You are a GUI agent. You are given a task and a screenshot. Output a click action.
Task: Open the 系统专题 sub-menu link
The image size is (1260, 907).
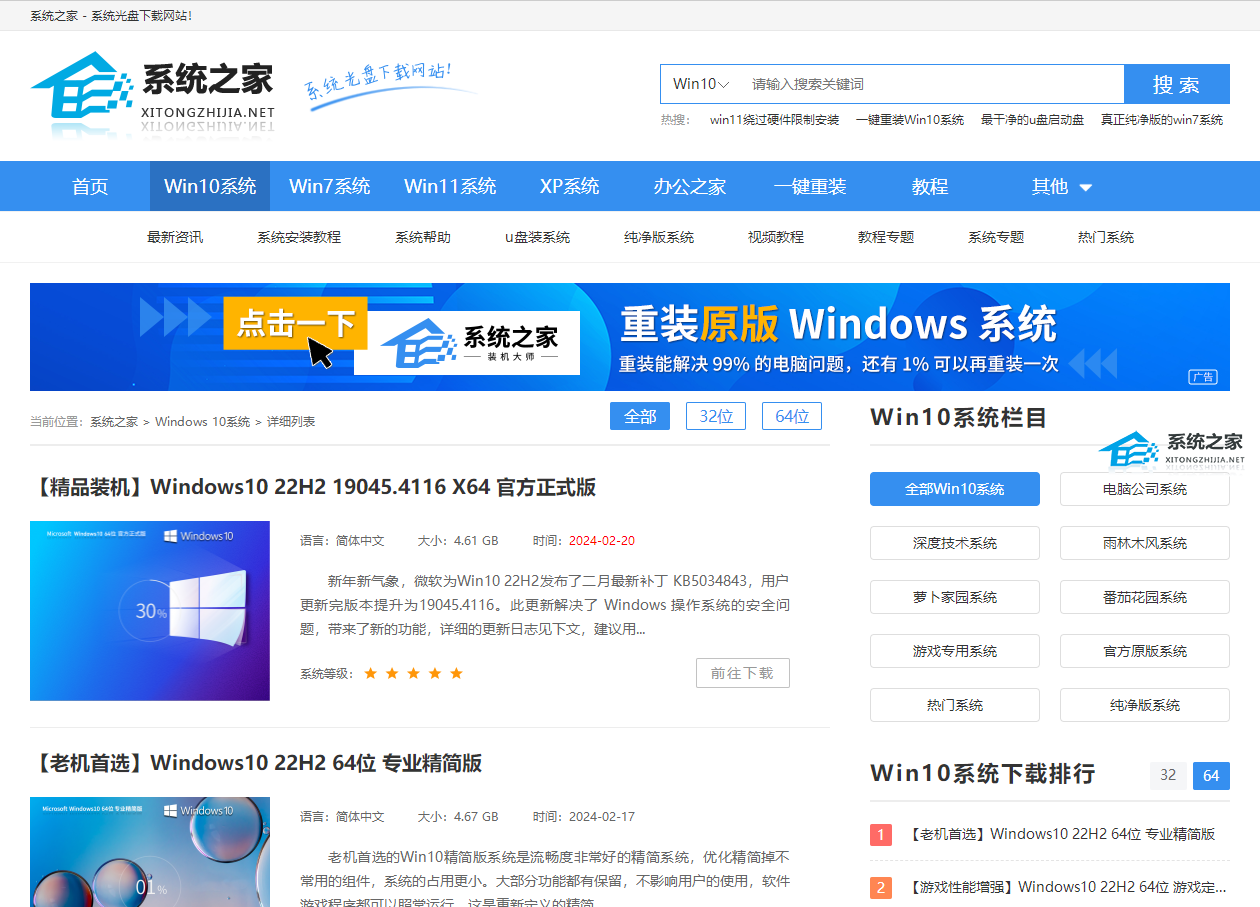pos(996,237)
